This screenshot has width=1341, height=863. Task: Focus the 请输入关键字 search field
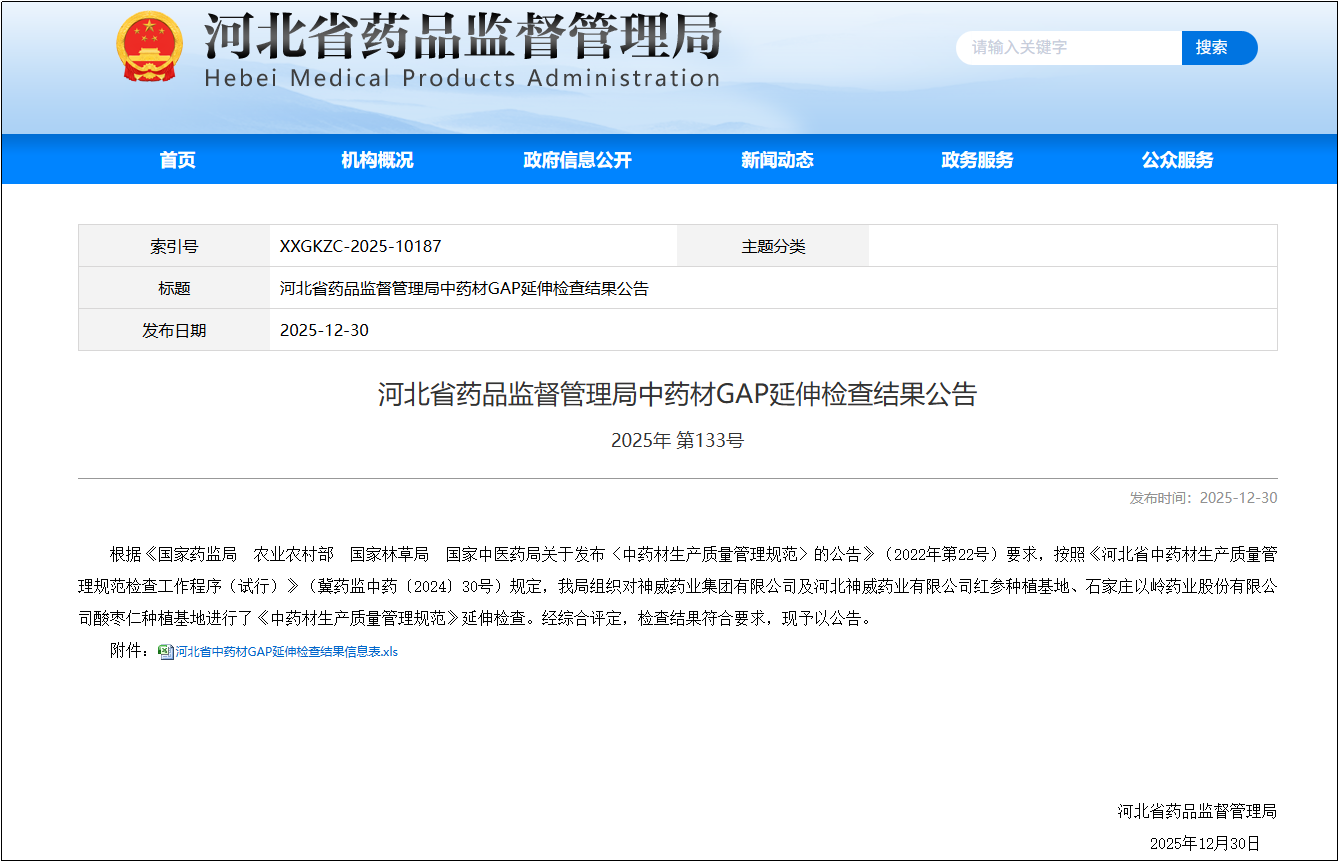pyautogui.click(x=1068, y=48)
